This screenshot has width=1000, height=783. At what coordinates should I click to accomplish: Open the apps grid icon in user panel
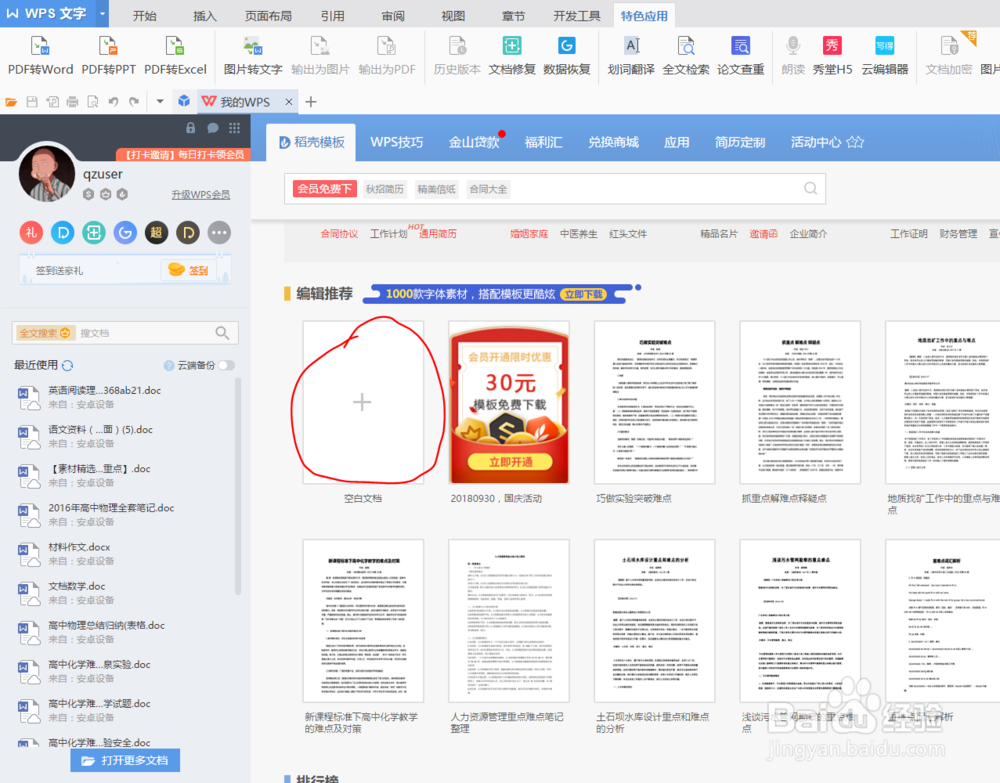[x=234, y=128]
